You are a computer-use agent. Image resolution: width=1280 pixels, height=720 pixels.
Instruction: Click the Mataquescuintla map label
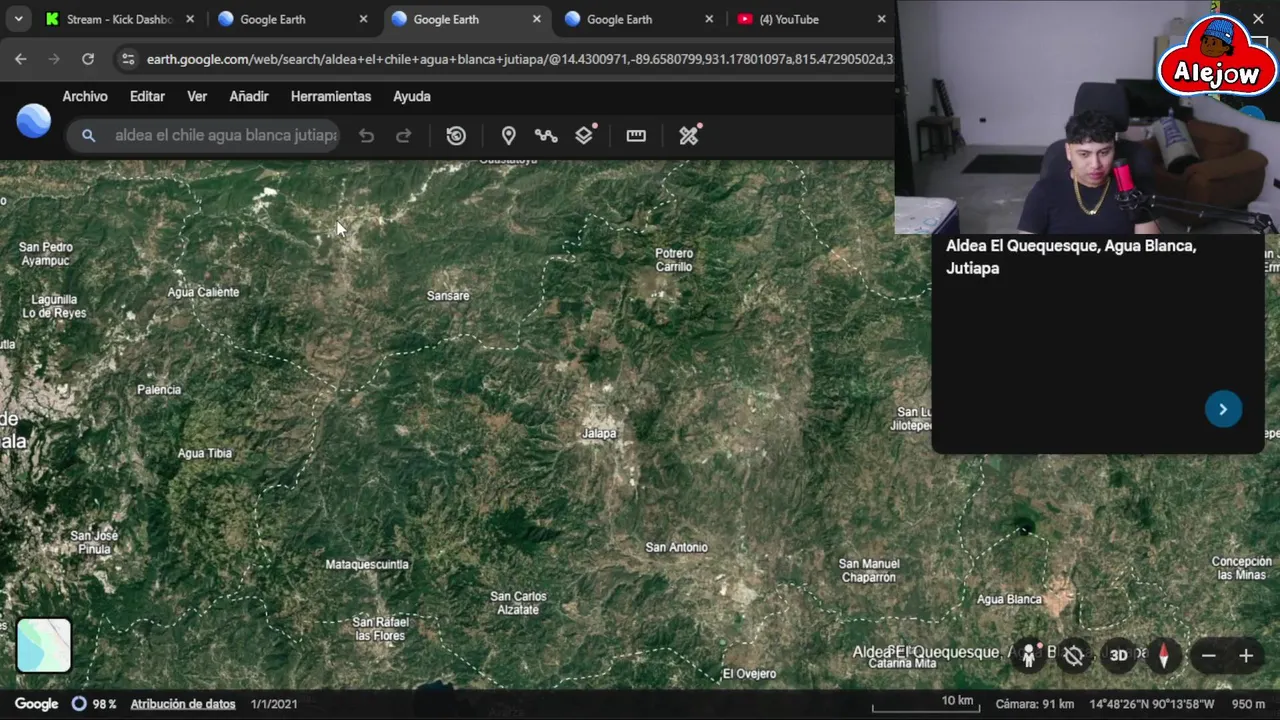pos(367,565)
